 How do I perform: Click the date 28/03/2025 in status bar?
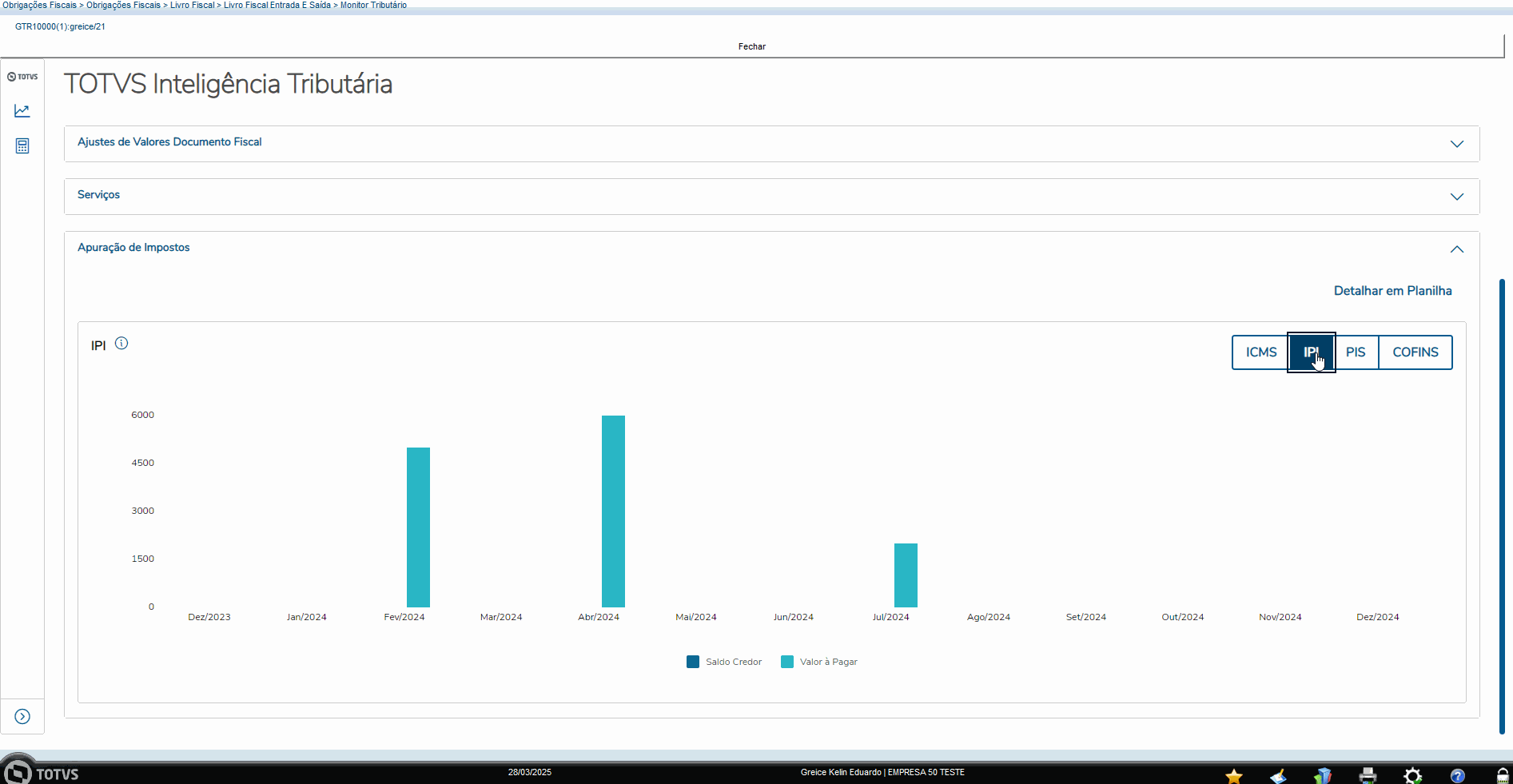(530, 772)
